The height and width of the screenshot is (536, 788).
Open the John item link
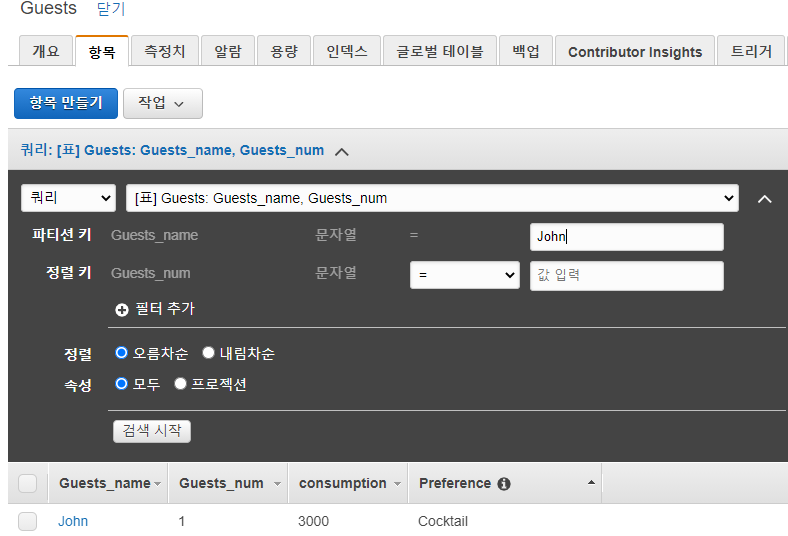(x=73, y=521)
